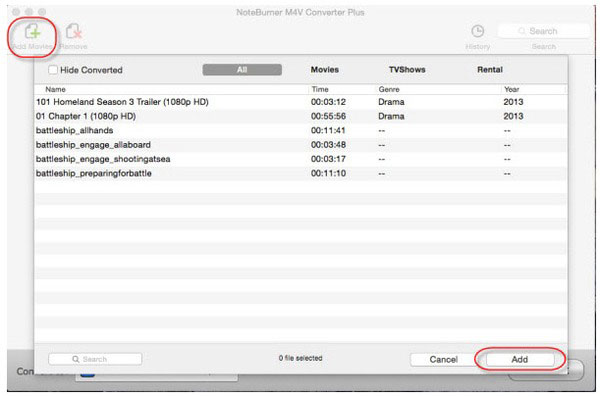Select the All filter tab
This screenshot has height=396, width=600.
click(242, 70)
